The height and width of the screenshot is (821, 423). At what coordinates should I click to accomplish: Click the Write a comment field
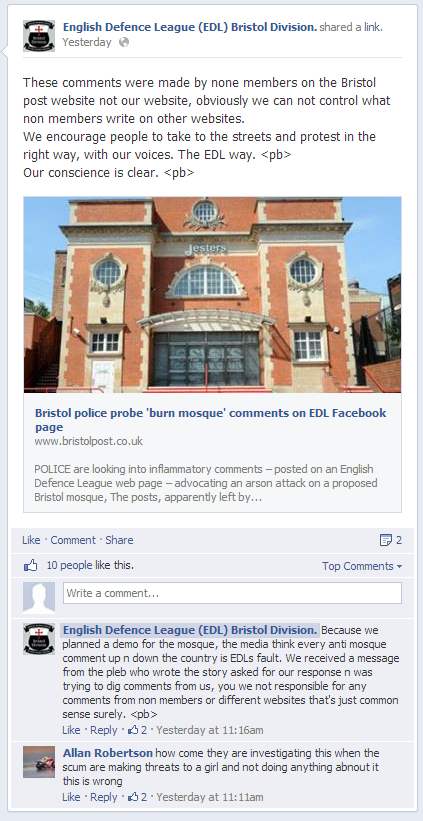(232, 593)
